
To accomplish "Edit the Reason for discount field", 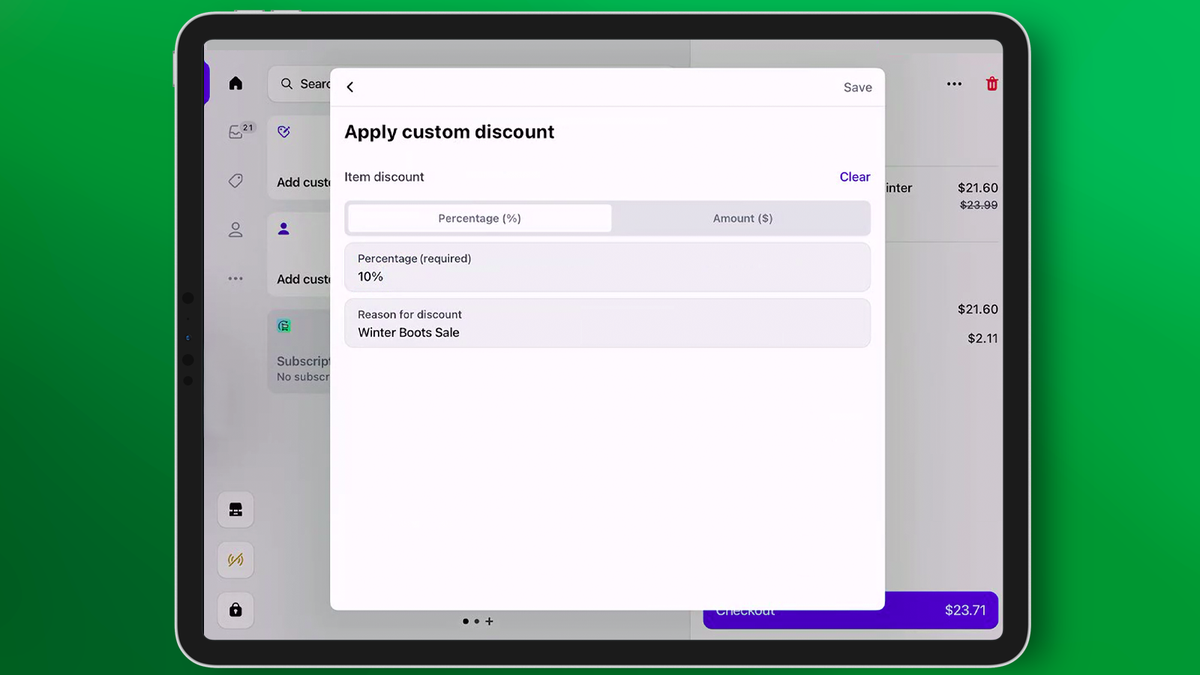I will tap(607, 324).
